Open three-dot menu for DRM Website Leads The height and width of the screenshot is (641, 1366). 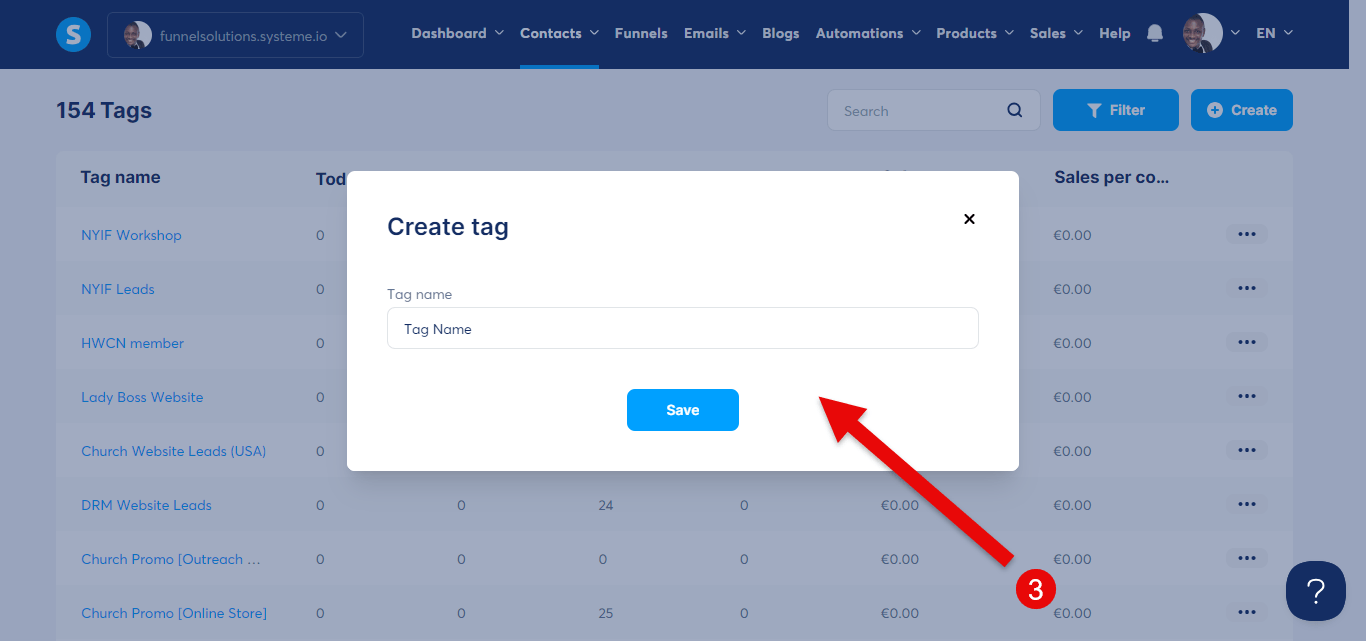point(1247,504)
